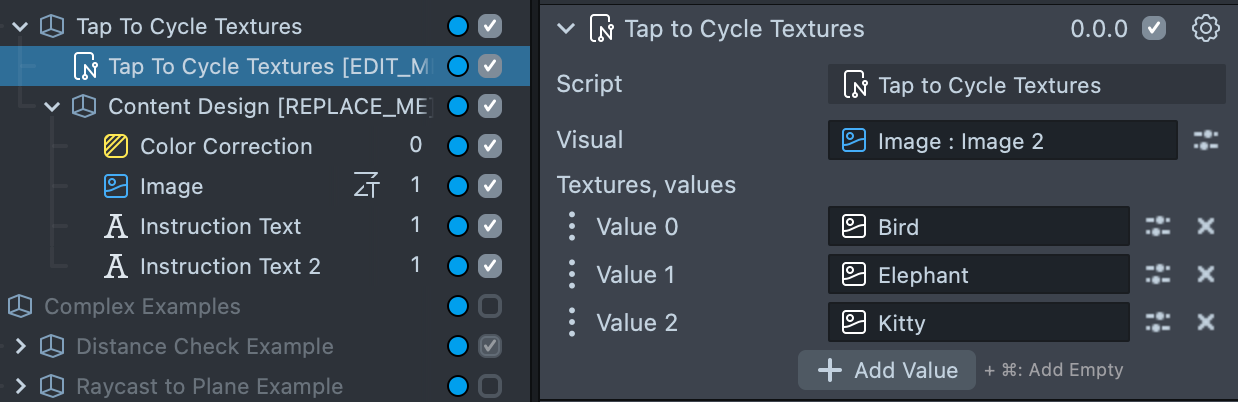The width and height of the screenshot is (1238, 402).
Task: Click the Script field Tap to Cycle Textures
Action: [1026, 86]
